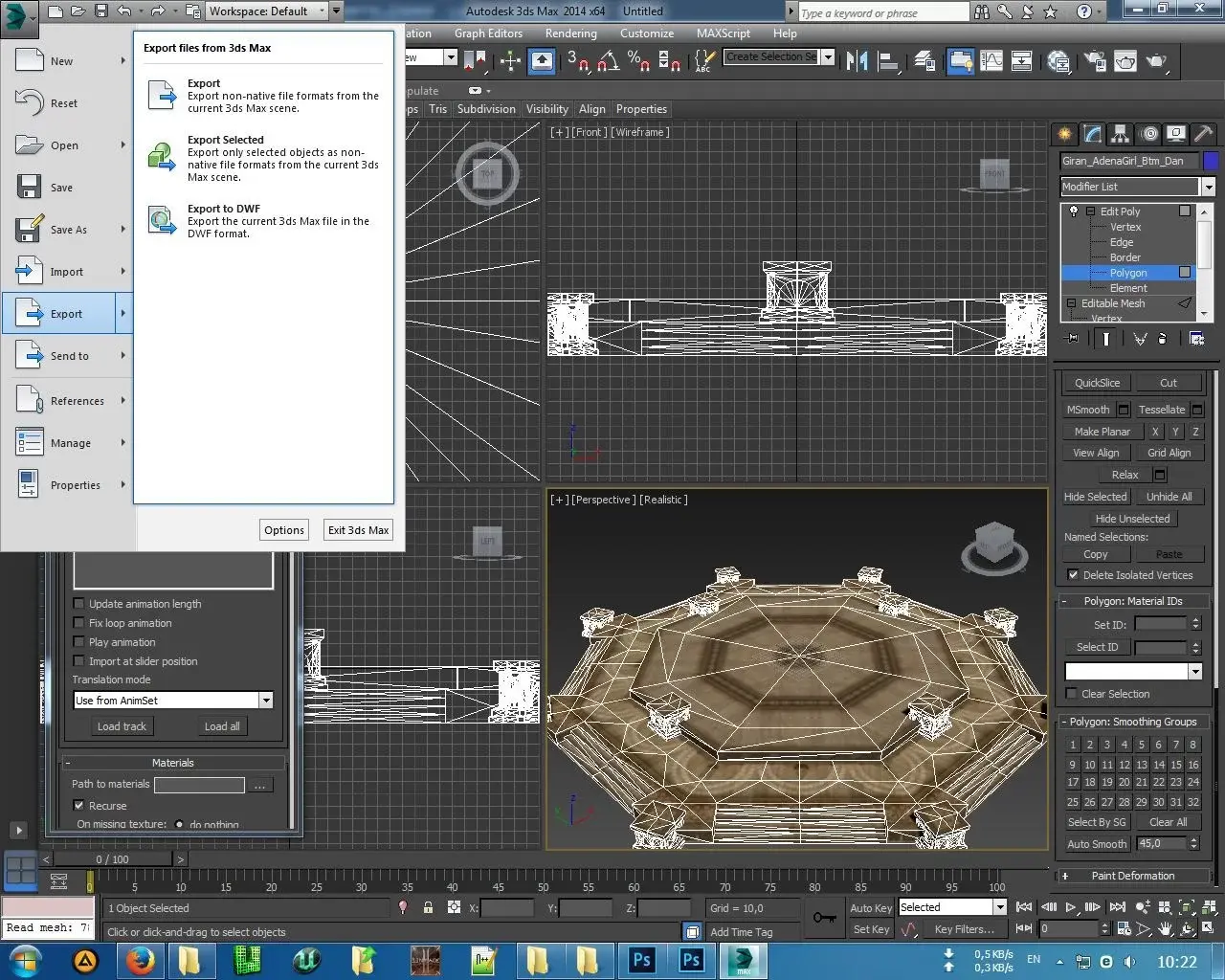Open the Workspace Default dropdown

click(x=322, y=11)
